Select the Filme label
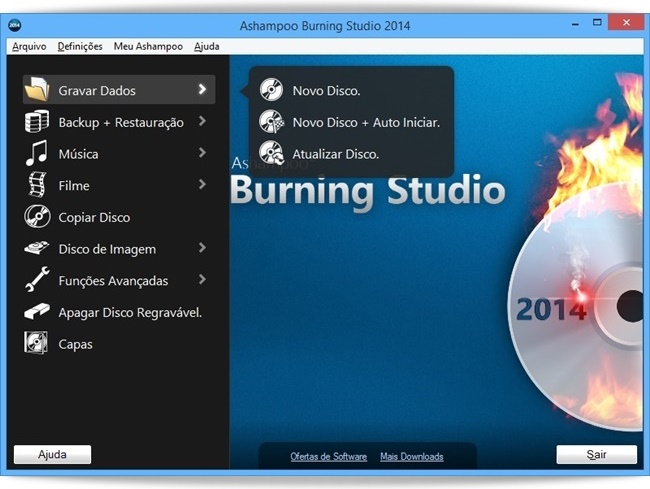 (x=74, y=186)
